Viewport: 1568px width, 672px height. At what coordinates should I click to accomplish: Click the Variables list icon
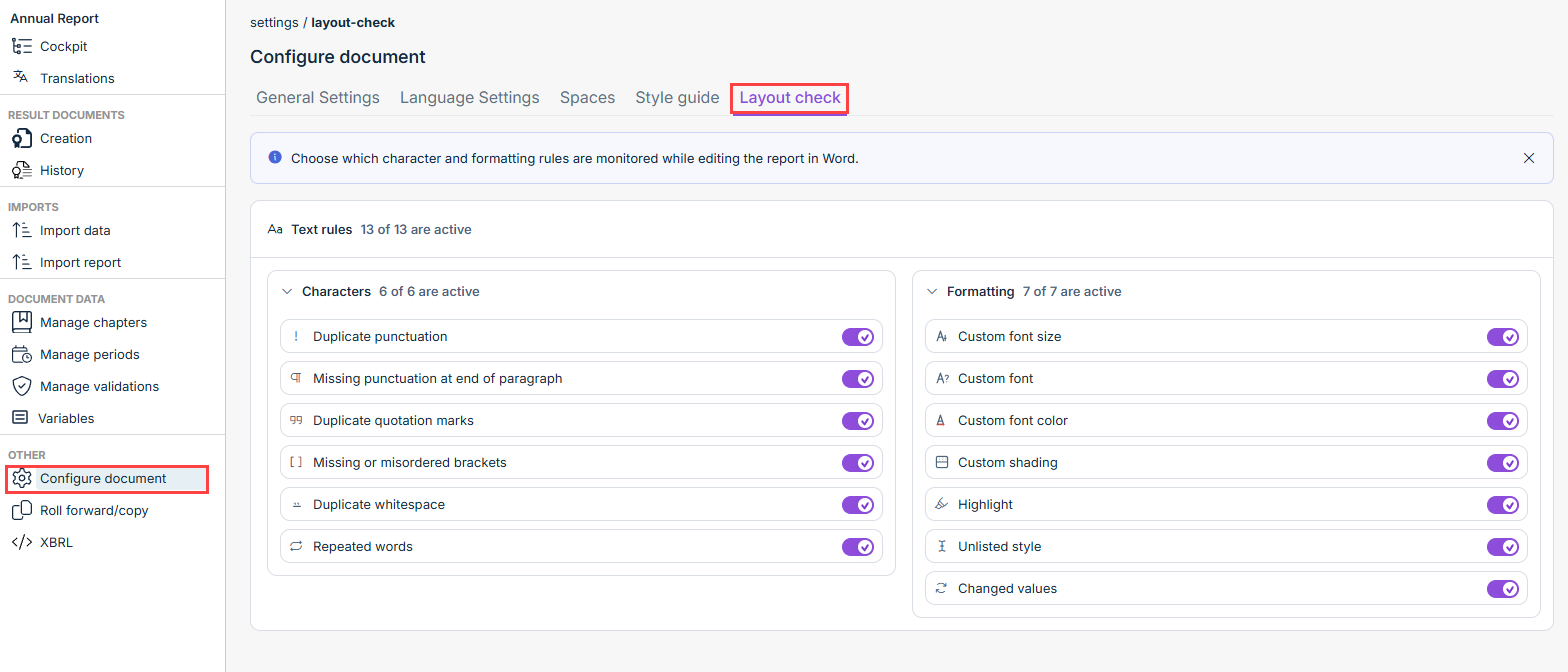(x=20, y=418)
